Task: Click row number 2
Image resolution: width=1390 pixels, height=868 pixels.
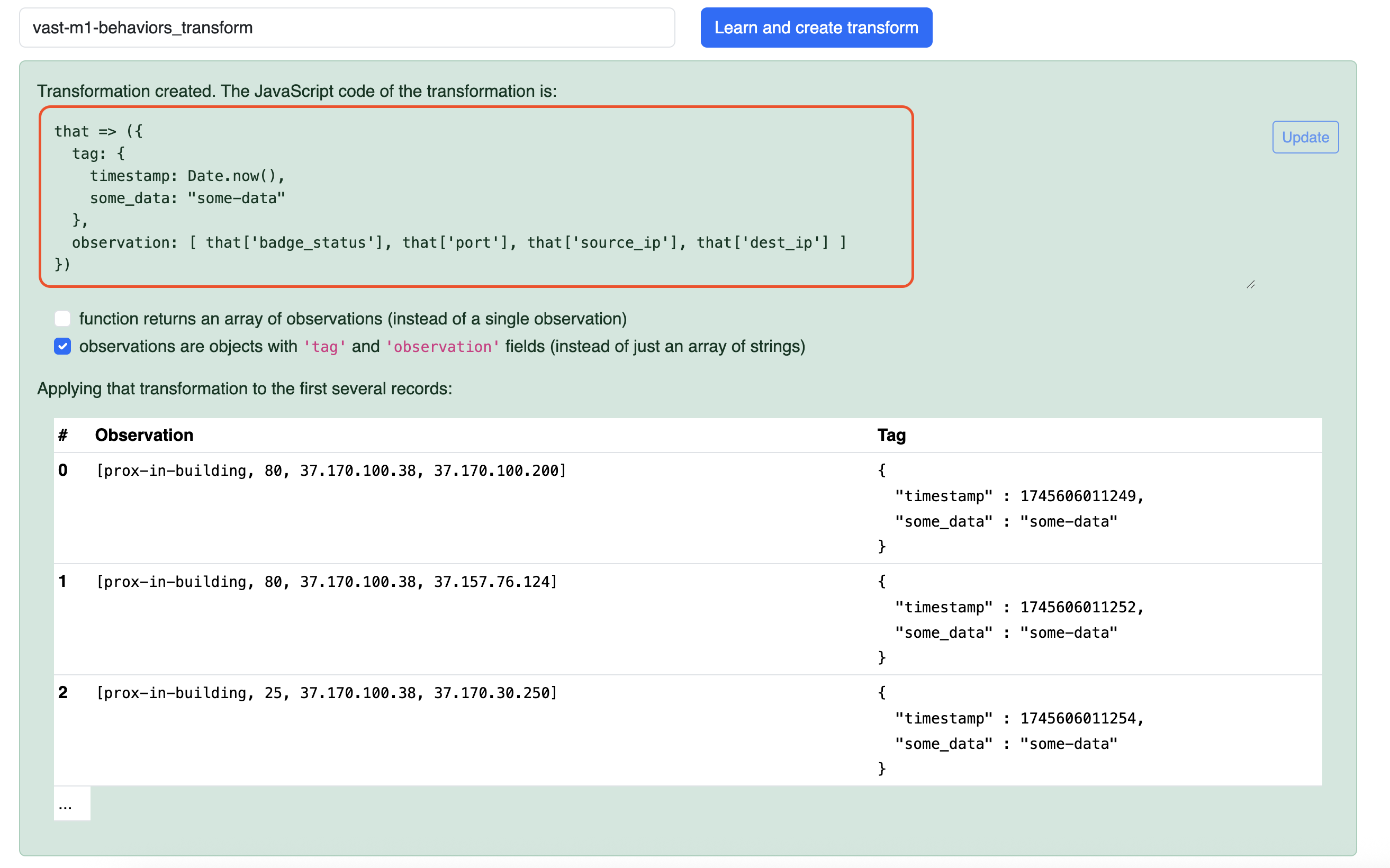Action: coord(63,692)
